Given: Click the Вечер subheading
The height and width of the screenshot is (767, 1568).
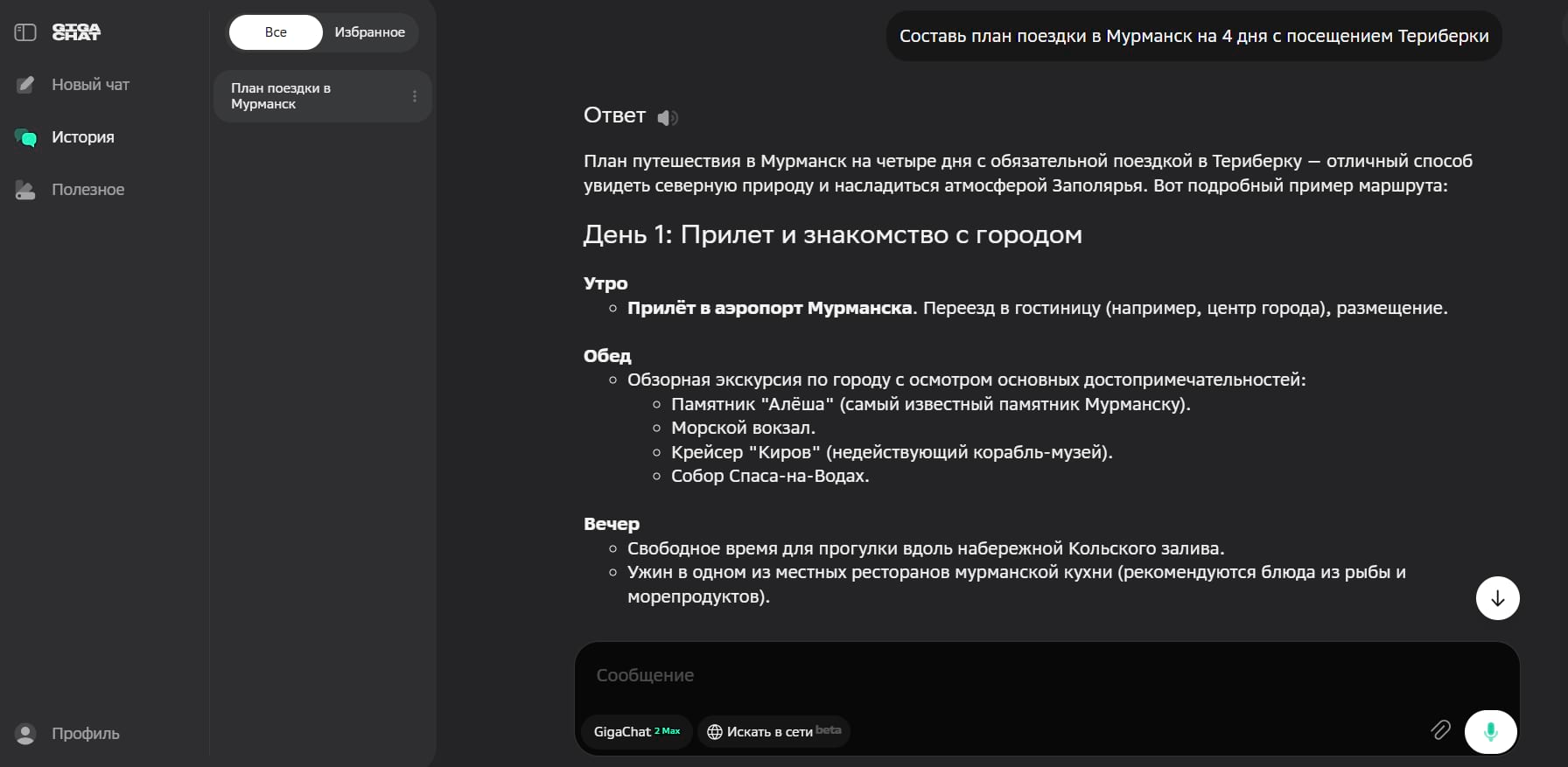Looking at the screenshot, I should [612, 524].
